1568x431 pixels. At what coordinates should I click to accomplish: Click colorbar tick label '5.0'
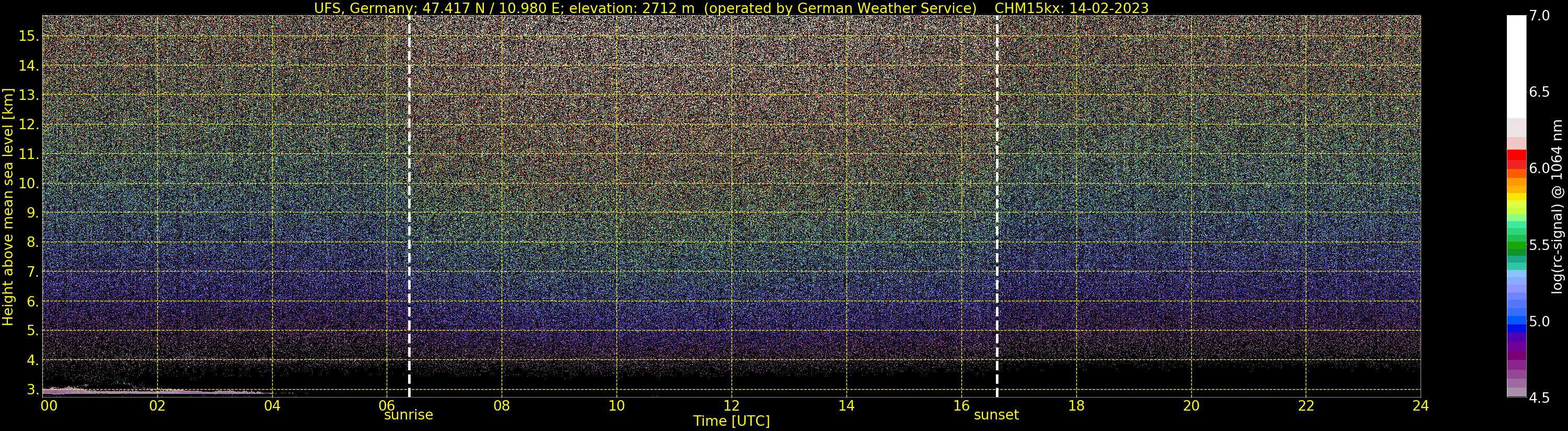pyautogui.click(x=1539, y=321)
